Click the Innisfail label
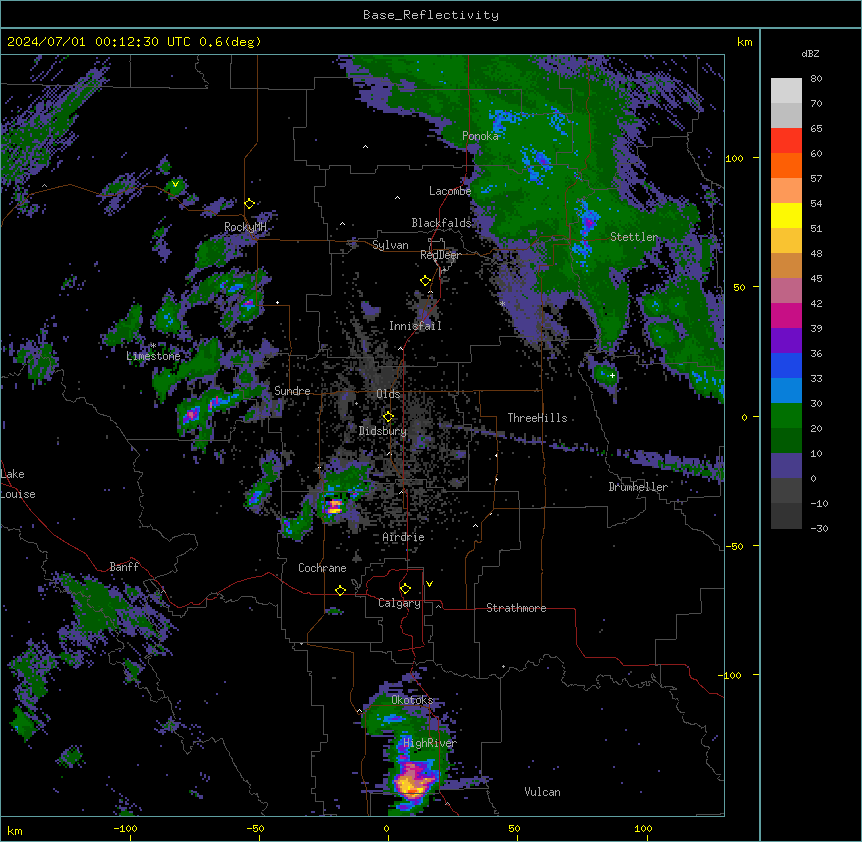 tap(415, 326)
